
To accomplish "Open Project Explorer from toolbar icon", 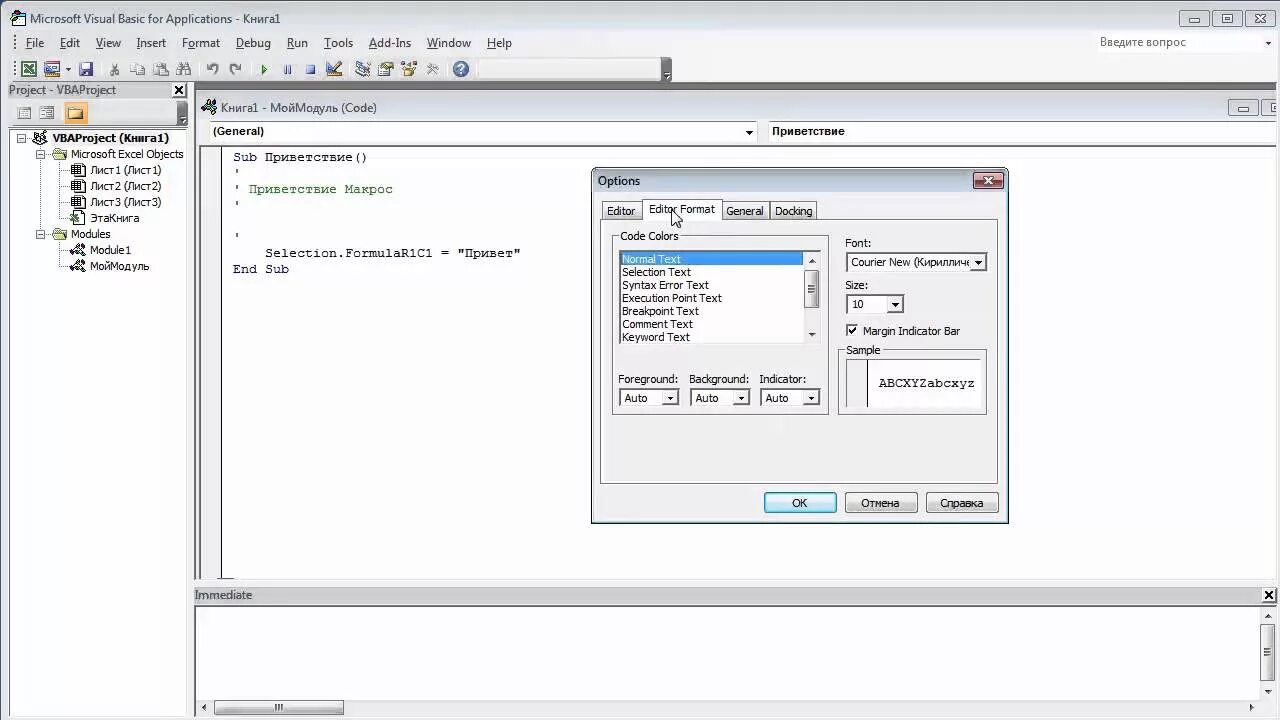I will coord(362,69).
